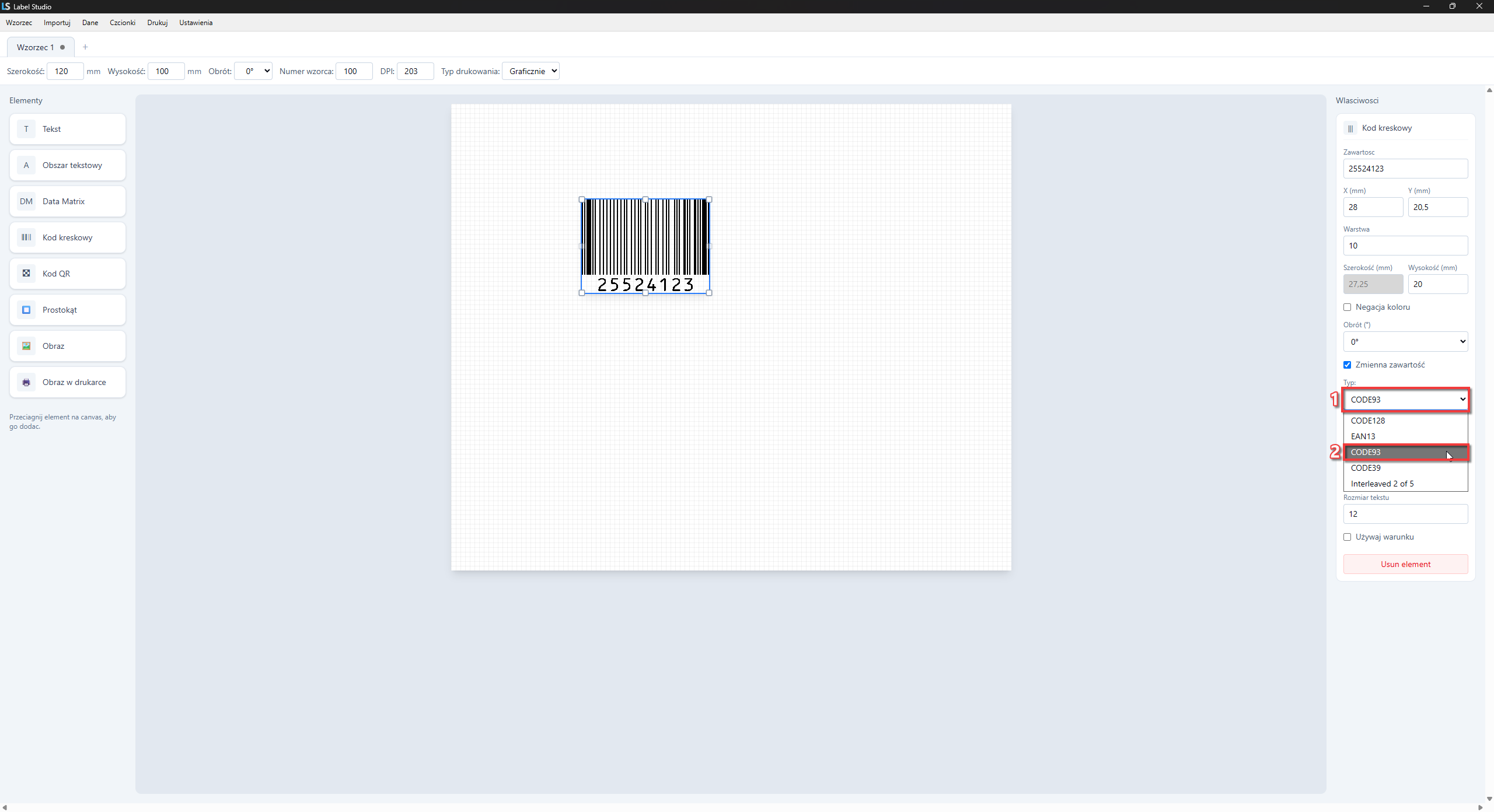Open the Ustawienia menu
This screenshot has width=1494, height=812.
coord(196,23)
